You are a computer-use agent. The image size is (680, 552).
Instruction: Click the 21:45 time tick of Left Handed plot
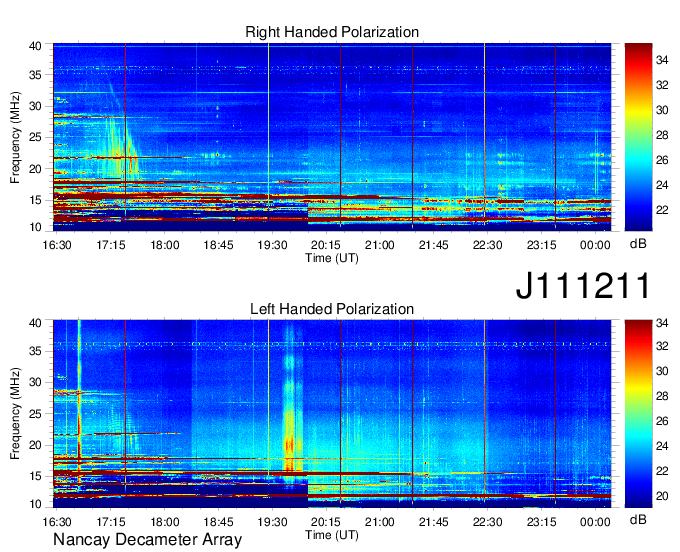point(434,522)
